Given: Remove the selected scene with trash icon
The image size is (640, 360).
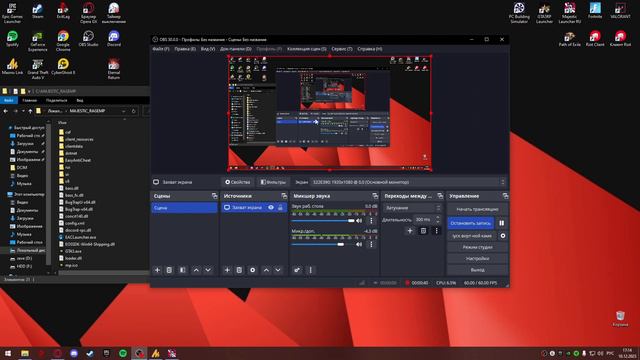Looking at the screenshot, I should tap(169, 270).
